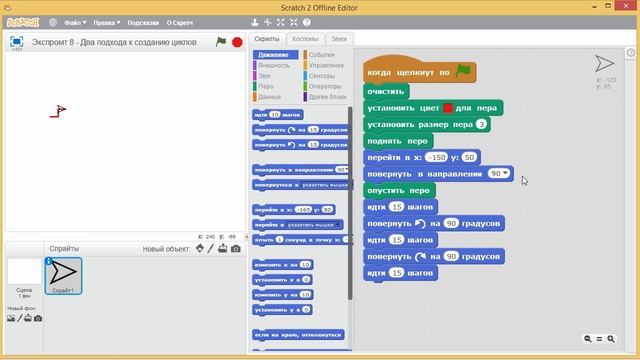The image size is (640, 360).
Task: Select the Duplicate stamp tool
Action: [254, 22]
